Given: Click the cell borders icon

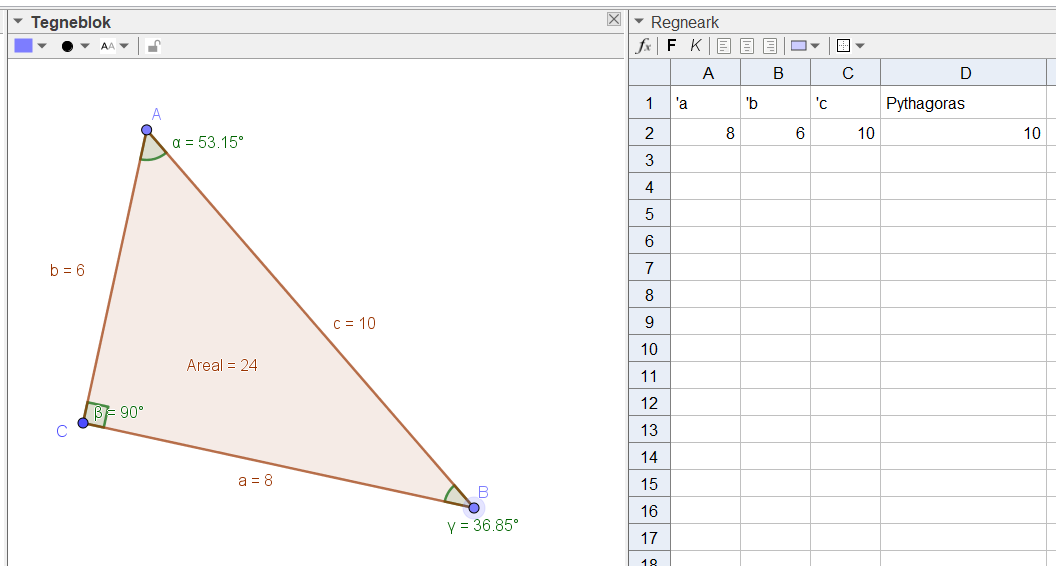Looking at the screenshot, I should (843, 46).
